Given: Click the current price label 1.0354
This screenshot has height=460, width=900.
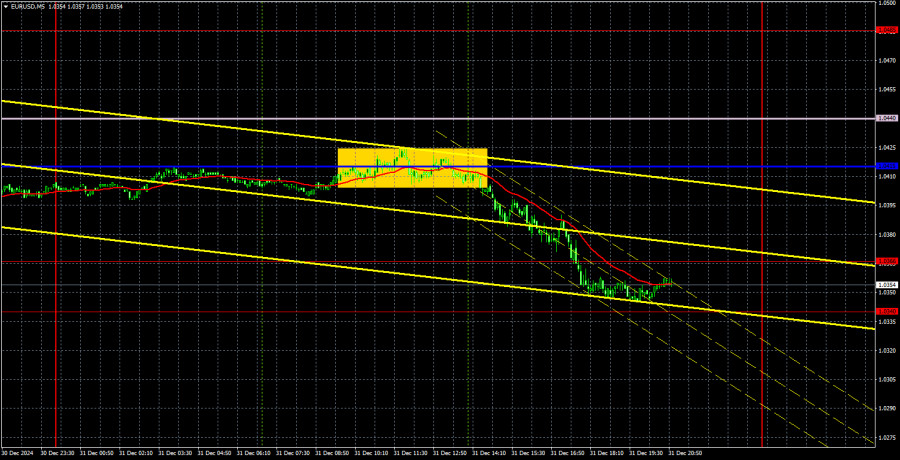Looking at the screenshot, I should tap(886, 284).
